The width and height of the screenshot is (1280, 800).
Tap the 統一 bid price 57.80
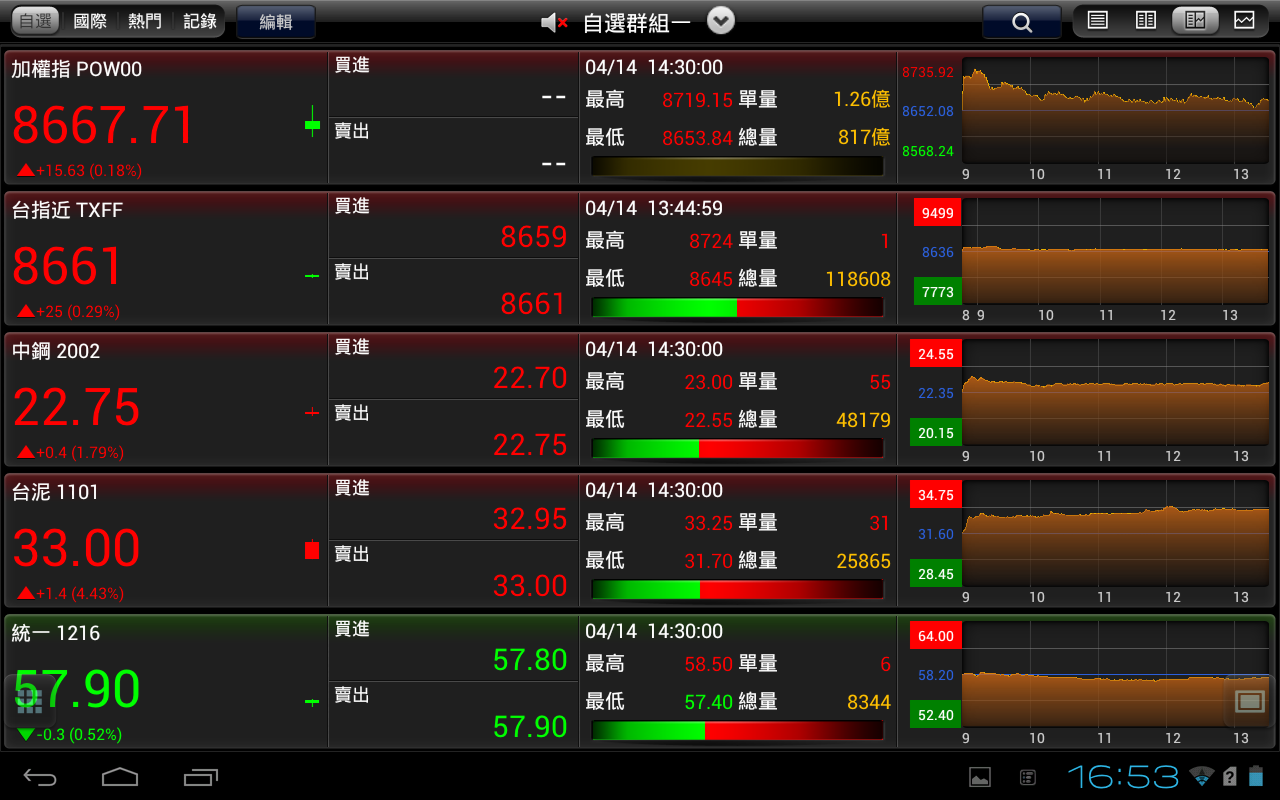[530, 660]
